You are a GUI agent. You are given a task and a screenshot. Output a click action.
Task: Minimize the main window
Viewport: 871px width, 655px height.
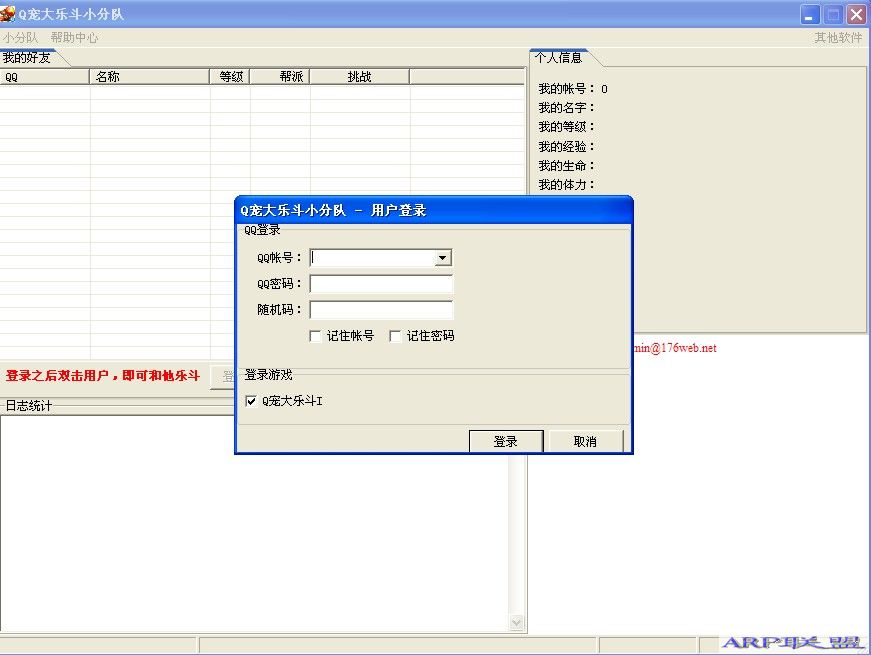pos(810,14)
